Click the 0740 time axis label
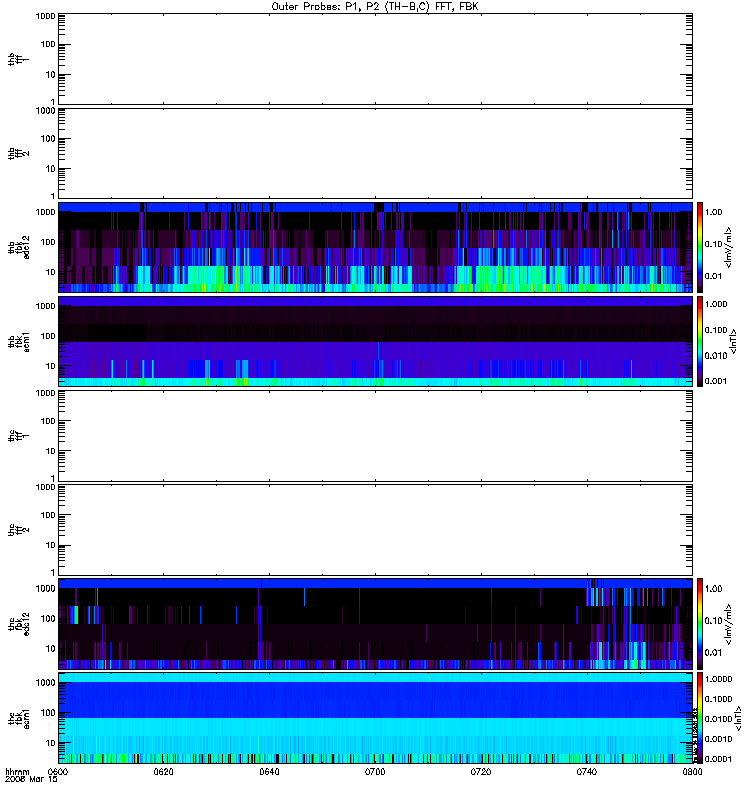 click(587, 772)
